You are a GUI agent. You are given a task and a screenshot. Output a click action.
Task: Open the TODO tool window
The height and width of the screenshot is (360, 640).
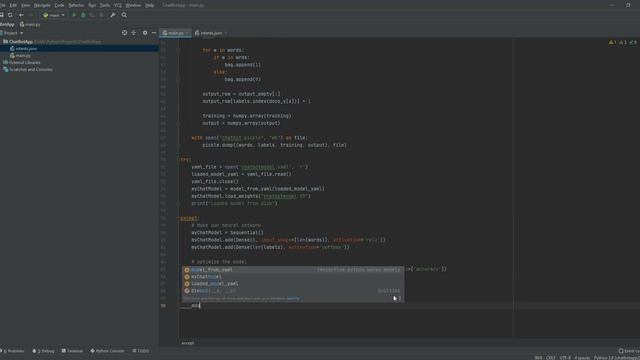(140, 351)
